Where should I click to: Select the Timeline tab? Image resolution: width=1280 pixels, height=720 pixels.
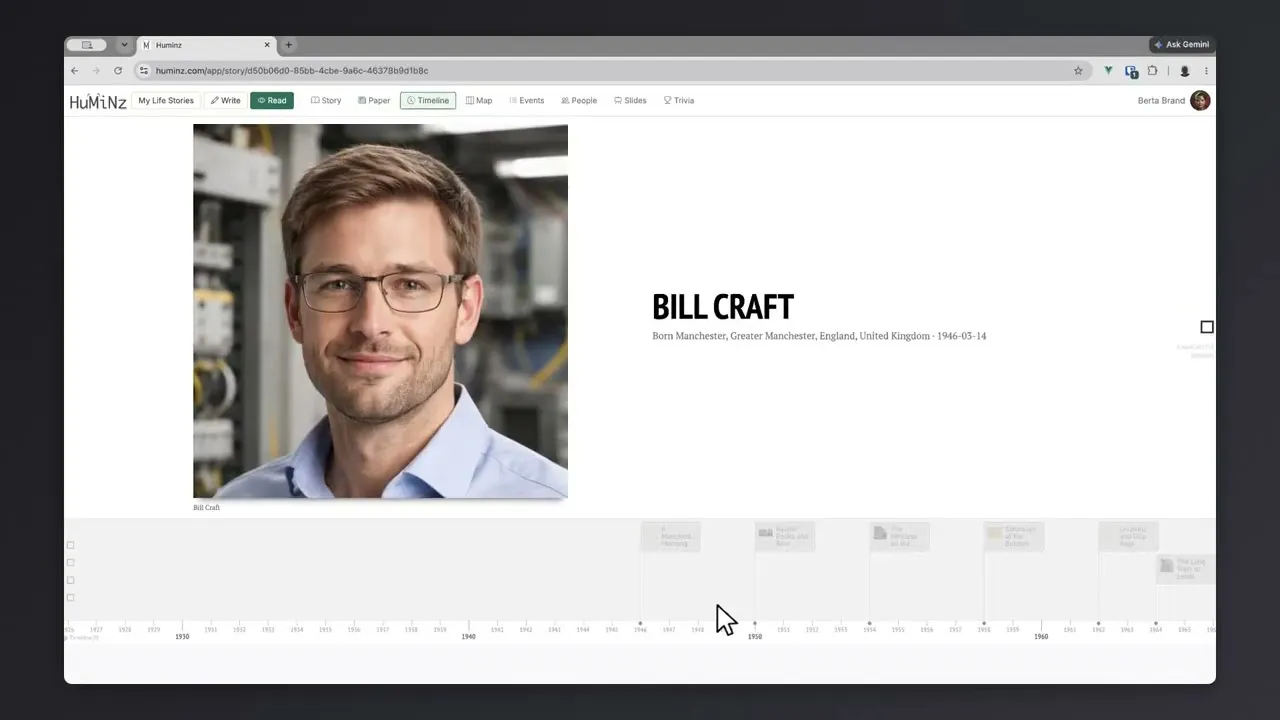(428, 100)
